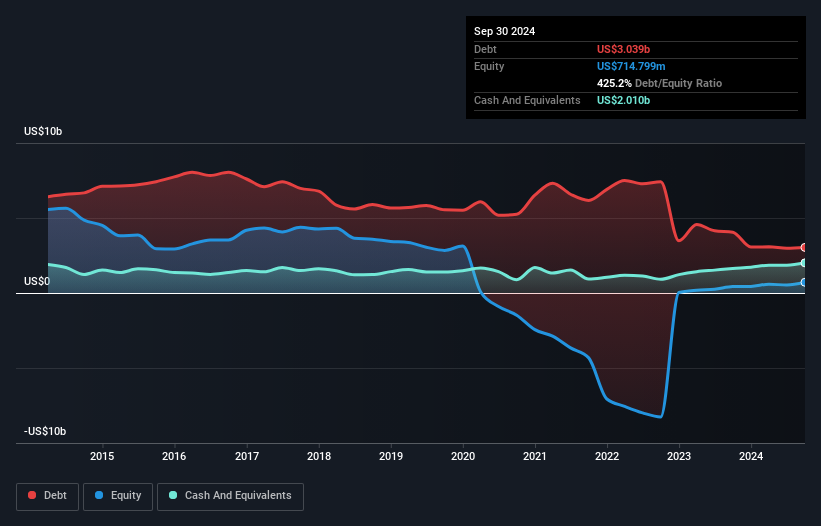Click the 2017 x-axis label

247,456
